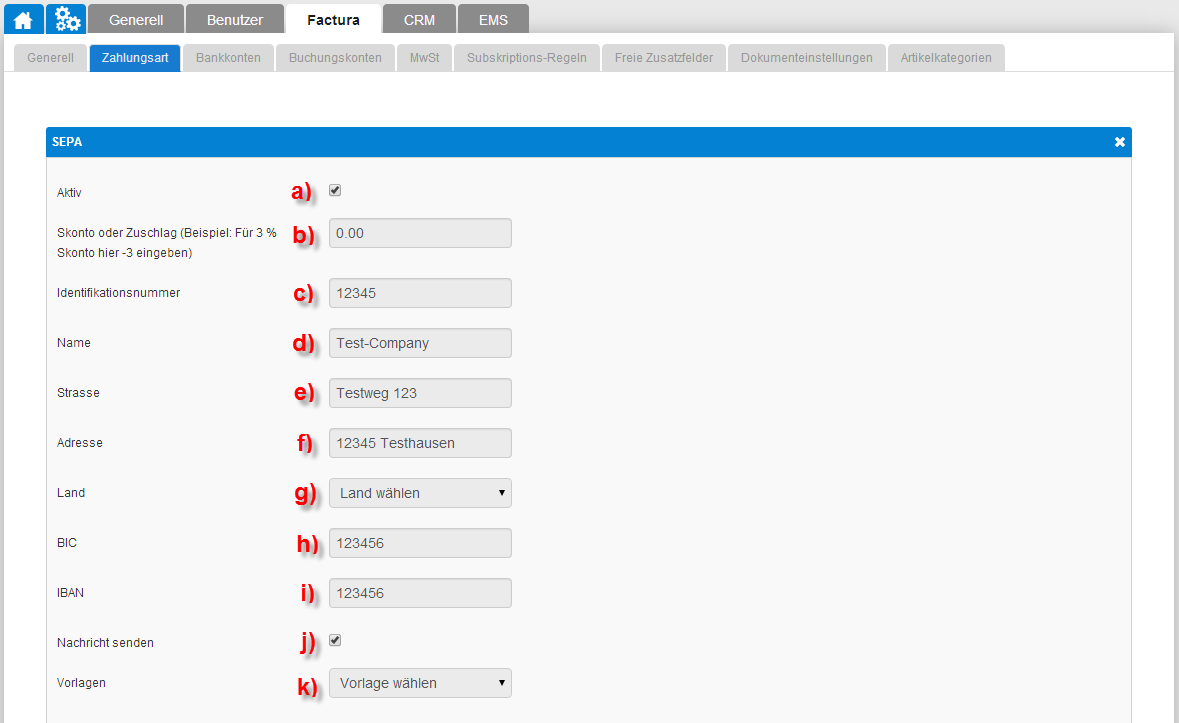
Task: Open the home icon tab
Action: [x=23, y=20]
